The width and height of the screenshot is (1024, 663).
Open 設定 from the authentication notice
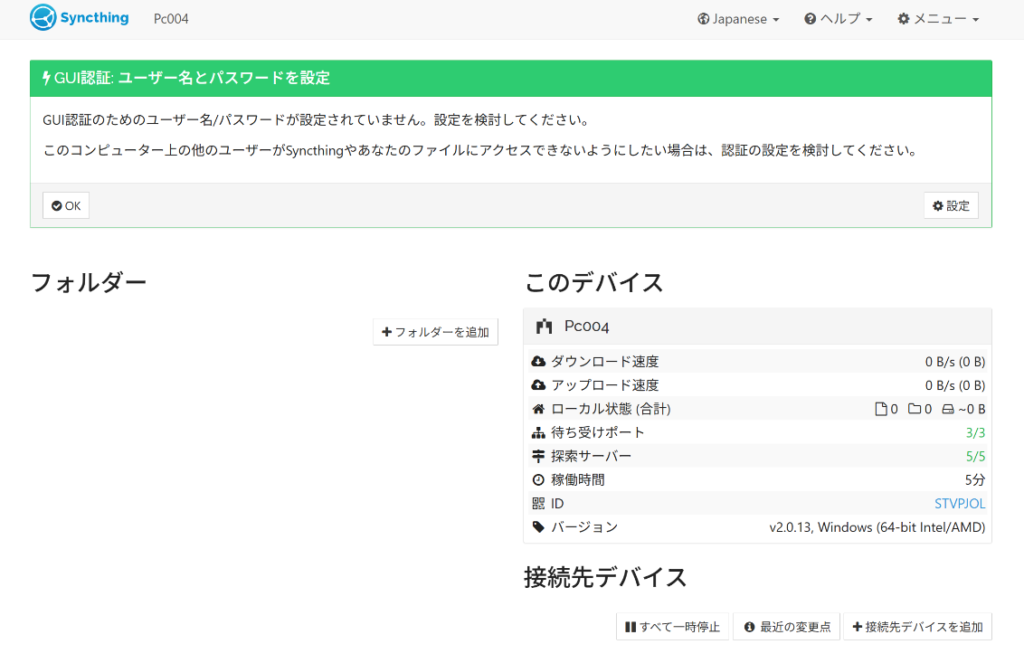pyautogui.click(x=951, y=206)
